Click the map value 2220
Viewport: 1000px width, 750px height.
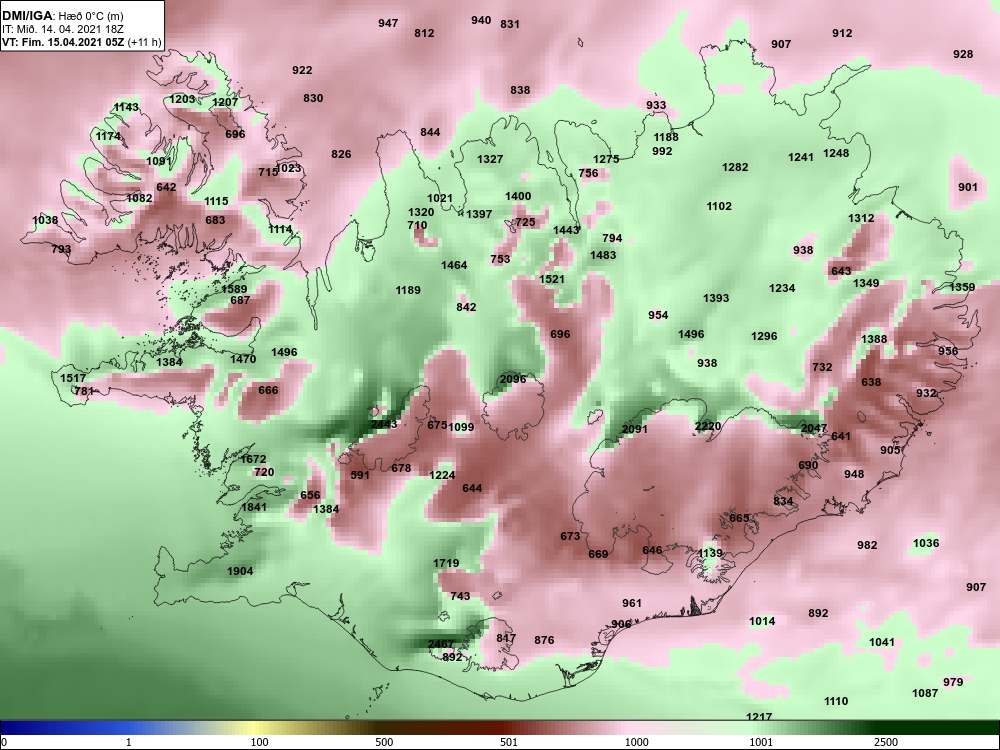708,427
